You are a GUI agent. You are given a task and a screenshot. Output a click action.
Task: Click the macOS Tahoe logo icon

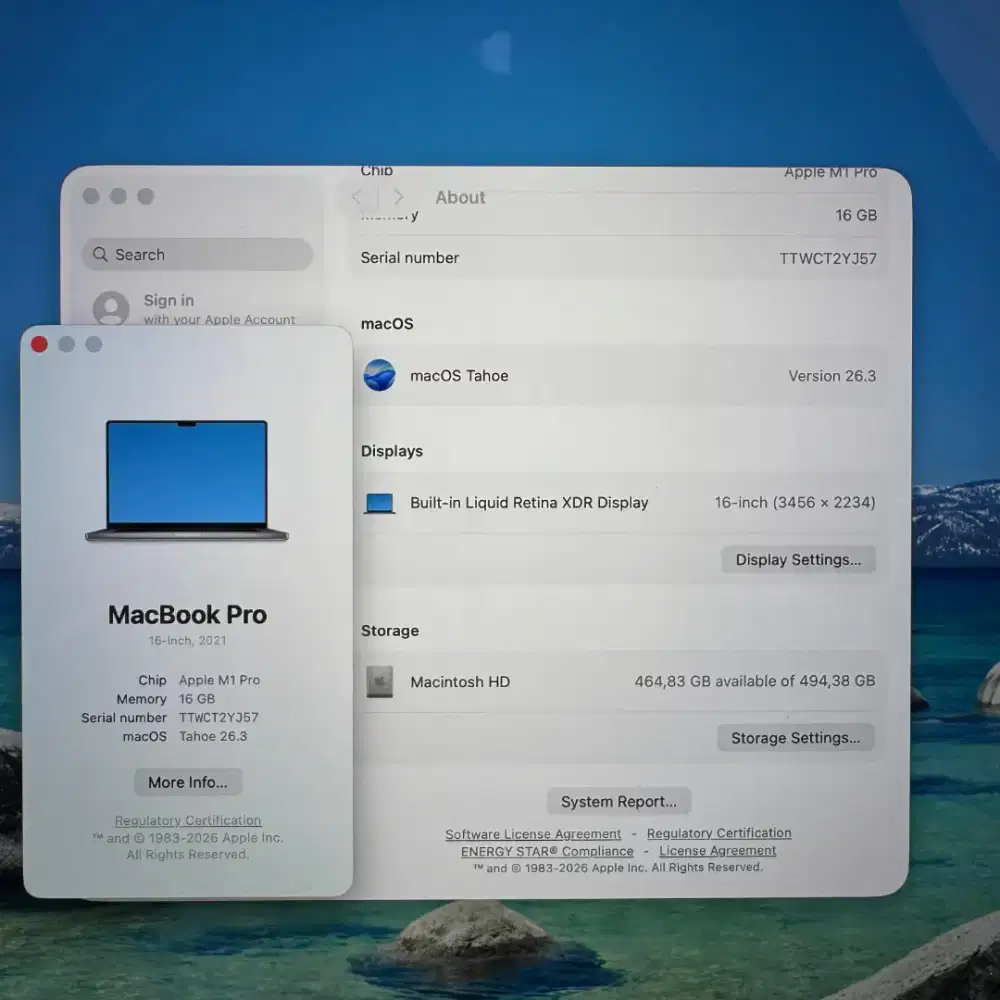pos(381,377)
